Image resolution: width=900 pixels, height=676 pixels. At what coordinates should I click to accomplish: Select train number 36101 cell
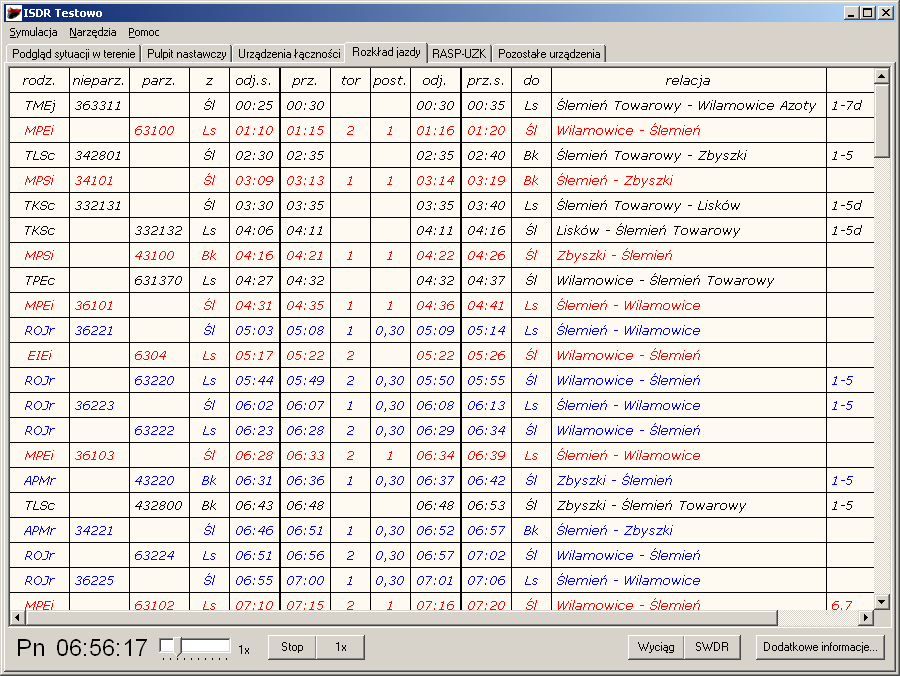pyautogui.click(x=99, y=305)
